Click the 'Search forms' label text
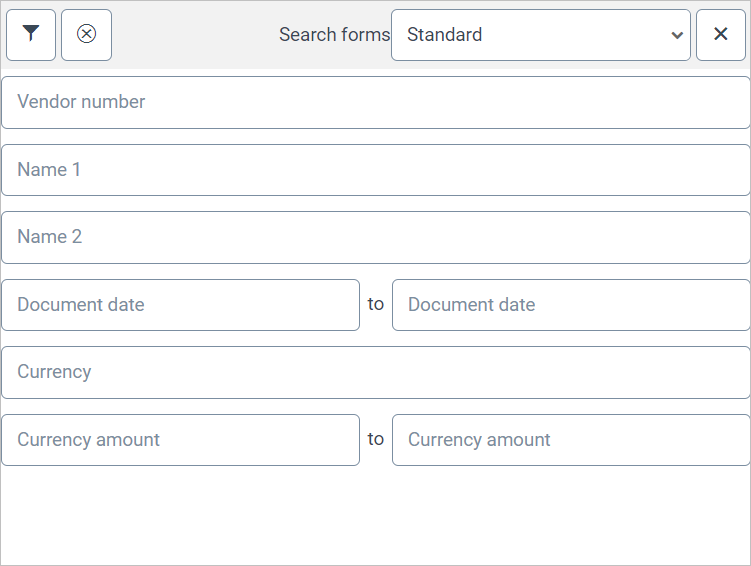The height and width of the screenshot is (566, 751). coord(334,35)
